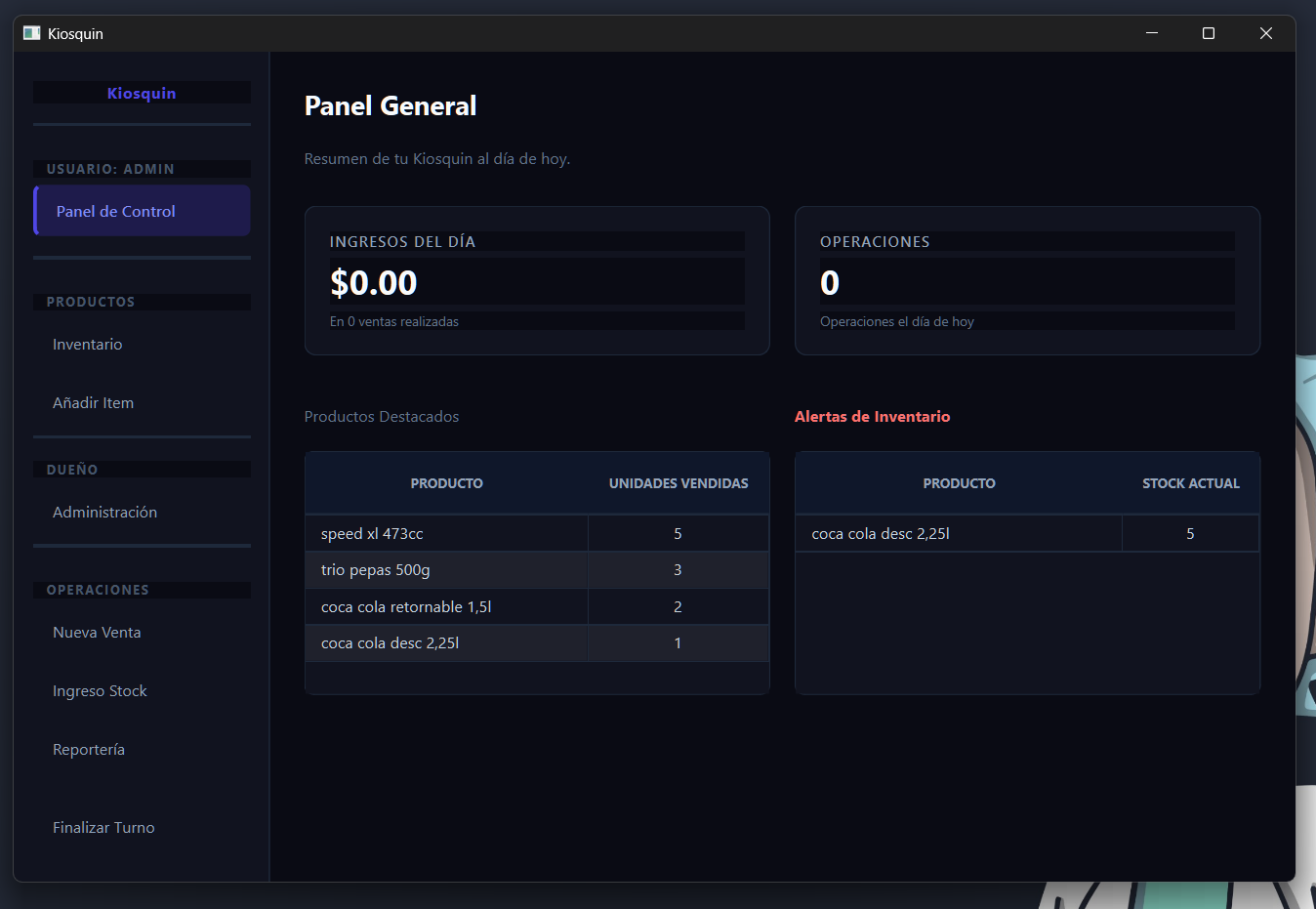Click the STOCK ACTUAL column header
1316x909 pixels.
coord(1190,482)
